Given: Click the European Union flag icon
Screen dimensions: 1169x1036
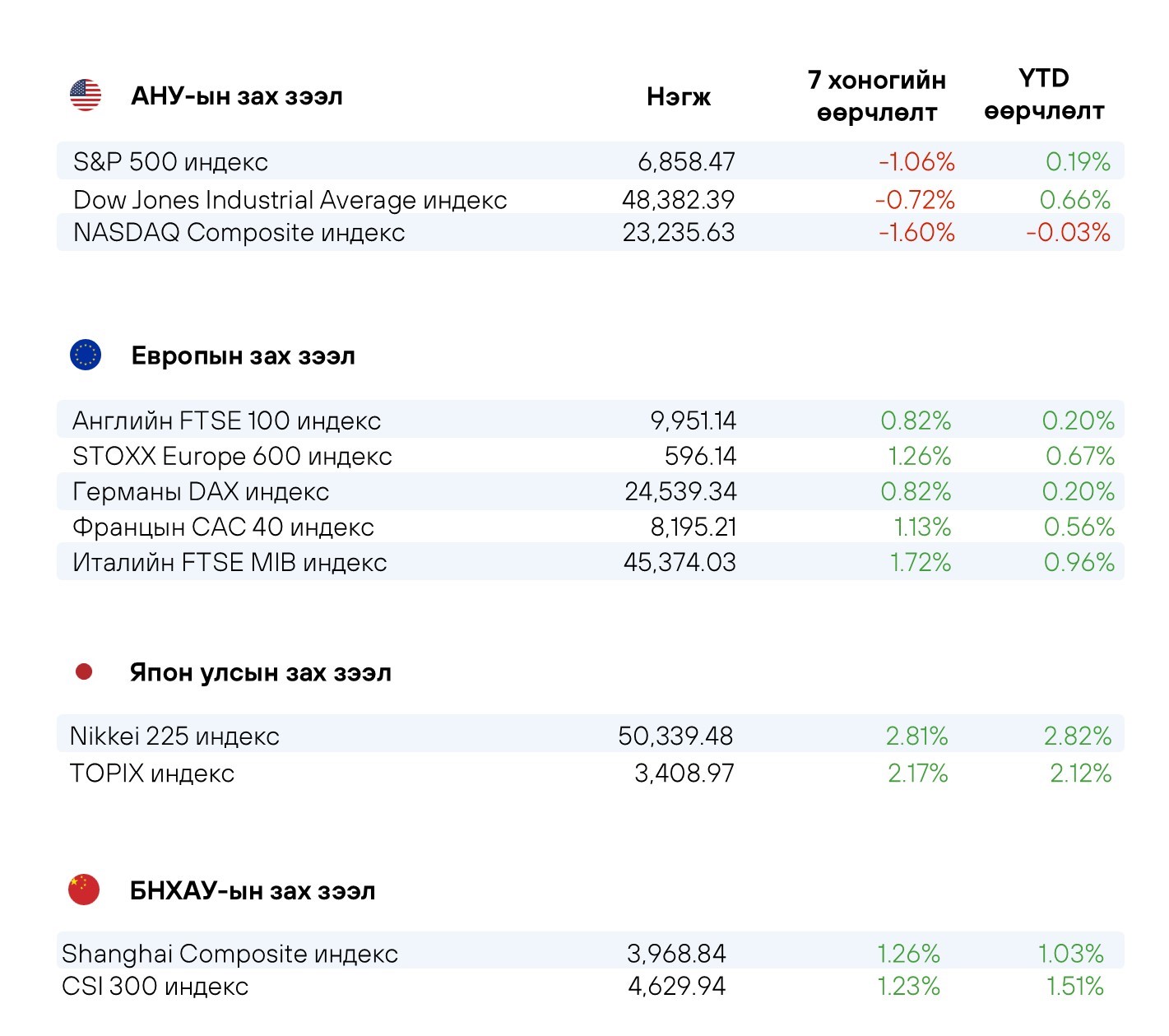Looking at the screenshot, I should pos(86,355).
